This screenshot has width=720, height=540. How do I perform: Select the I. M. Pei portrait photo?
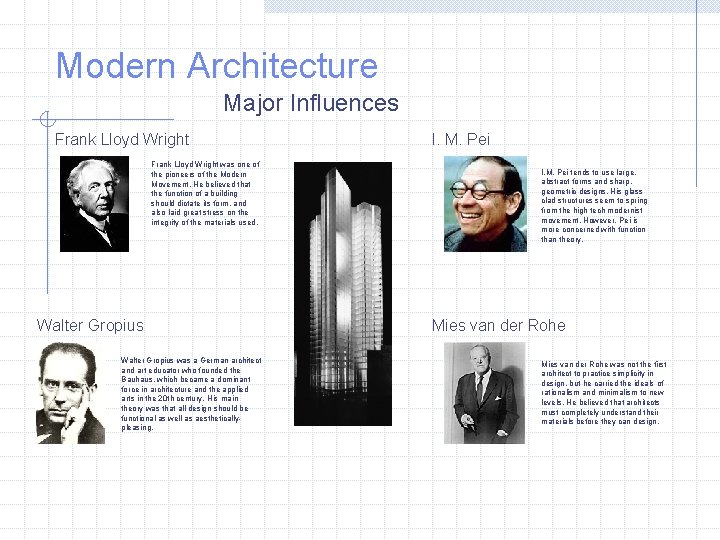(x=485, y=204)
